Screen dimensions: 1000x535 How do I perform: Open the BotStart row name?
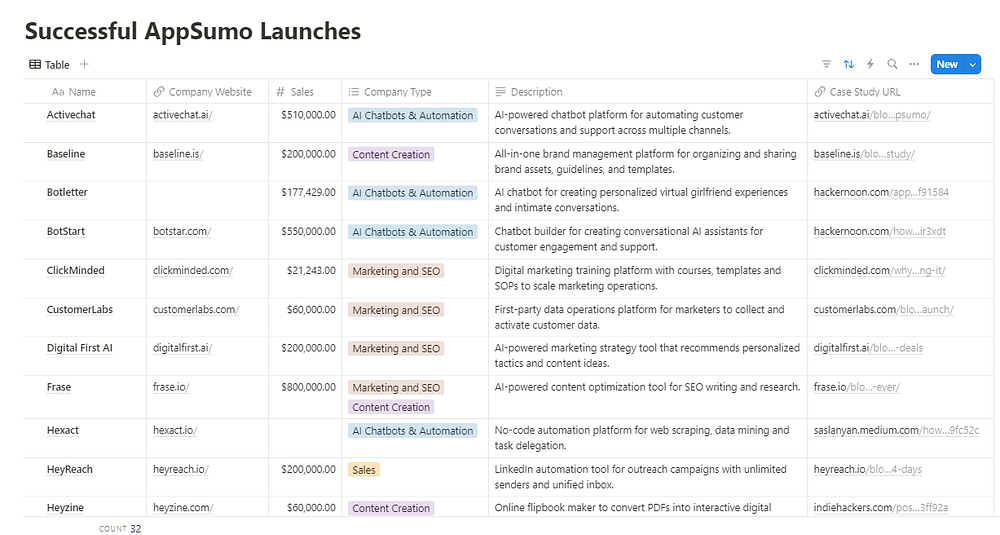point(66,231)
